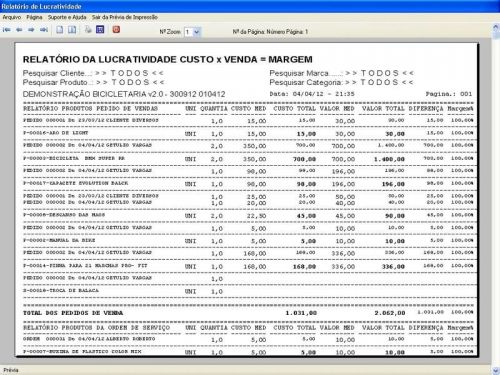
Task: Go to the first page
Action: tap(6, 30)
